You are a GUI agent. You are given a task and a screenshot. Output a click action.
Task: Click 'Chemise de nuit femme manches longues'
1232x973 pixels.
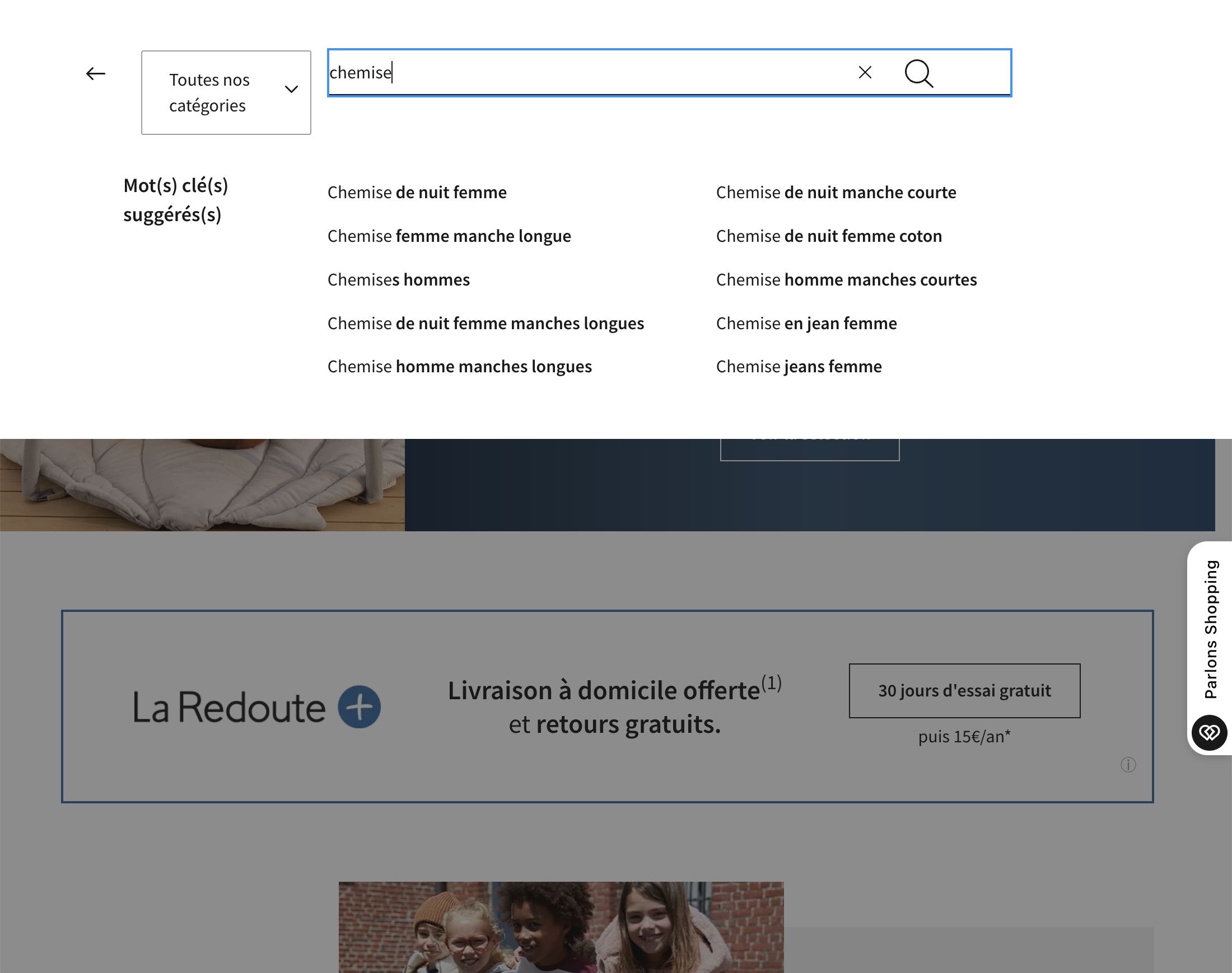click(x=486, y=323)
